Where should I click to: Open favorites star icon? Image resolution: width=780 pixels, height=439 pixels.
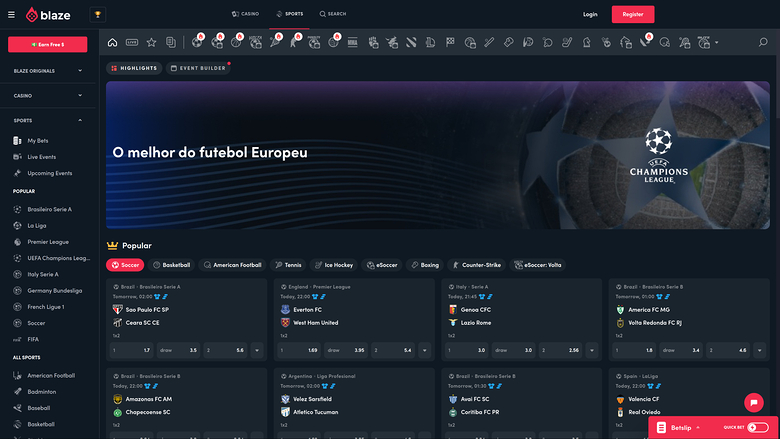(151, 42)
